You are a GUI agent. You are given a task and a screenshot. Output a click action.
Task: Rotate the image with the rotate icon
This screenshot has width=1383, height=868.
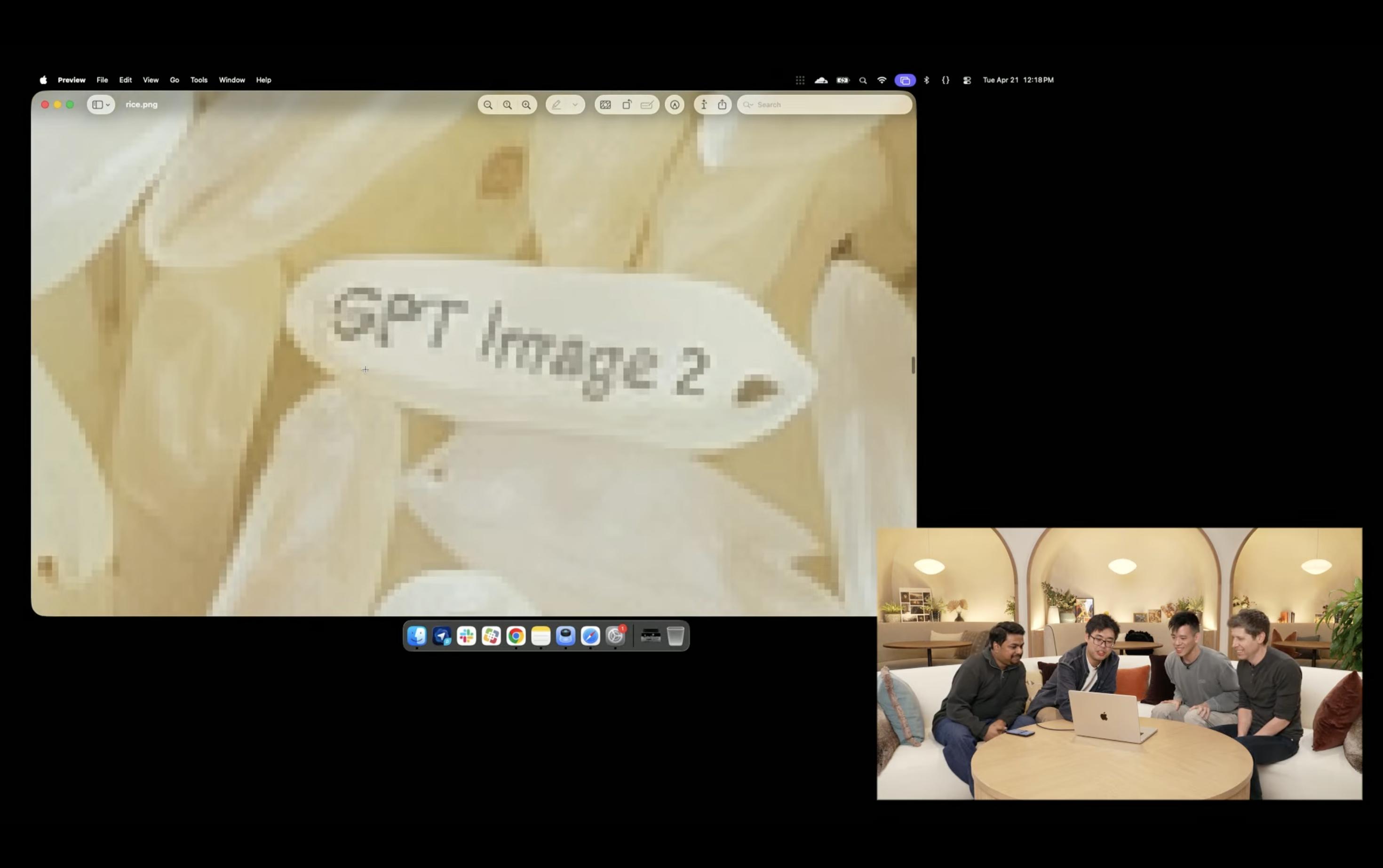(627, 104)
